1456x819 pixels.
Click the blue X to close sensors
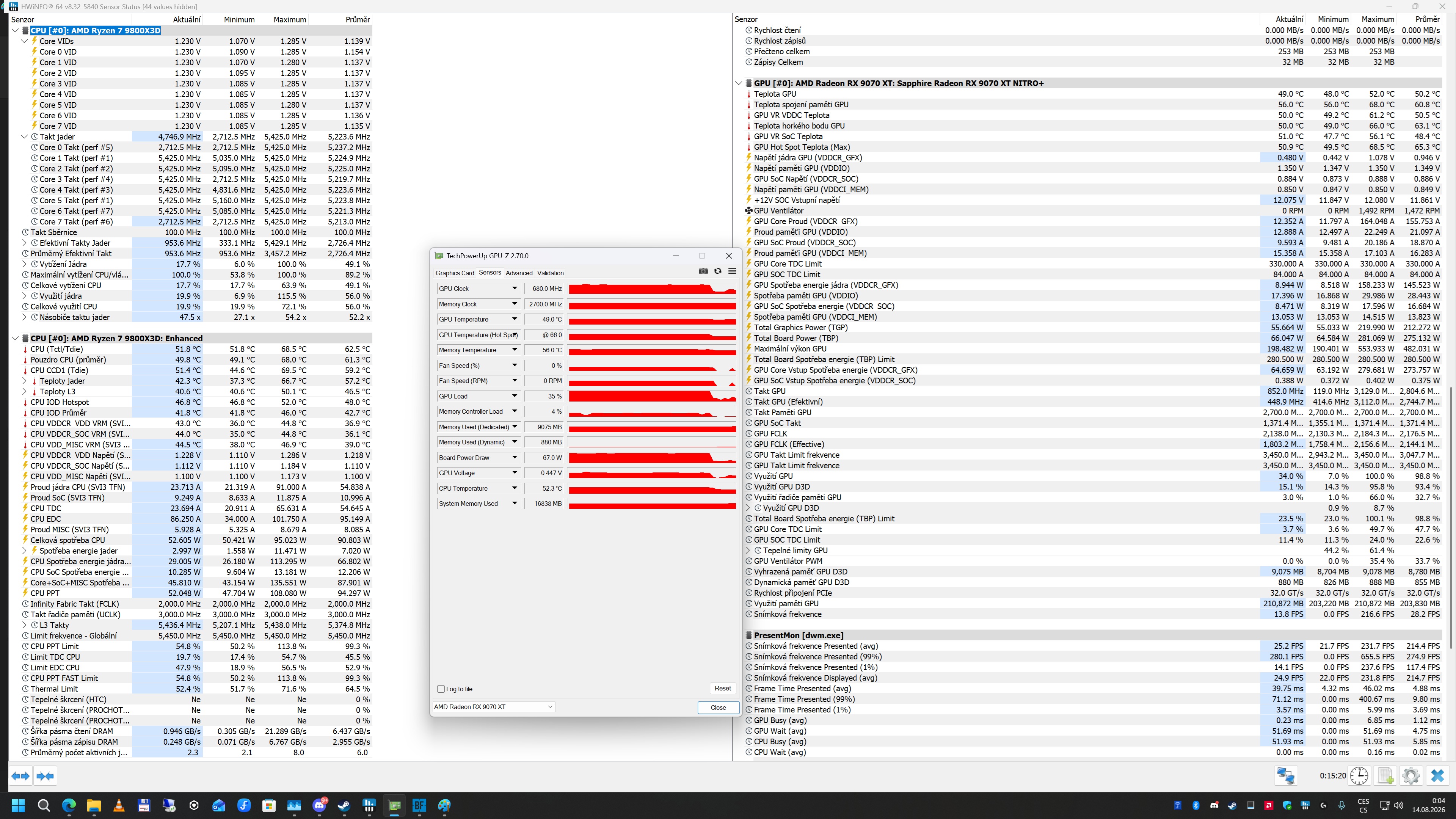click(x=1437, y=775)
